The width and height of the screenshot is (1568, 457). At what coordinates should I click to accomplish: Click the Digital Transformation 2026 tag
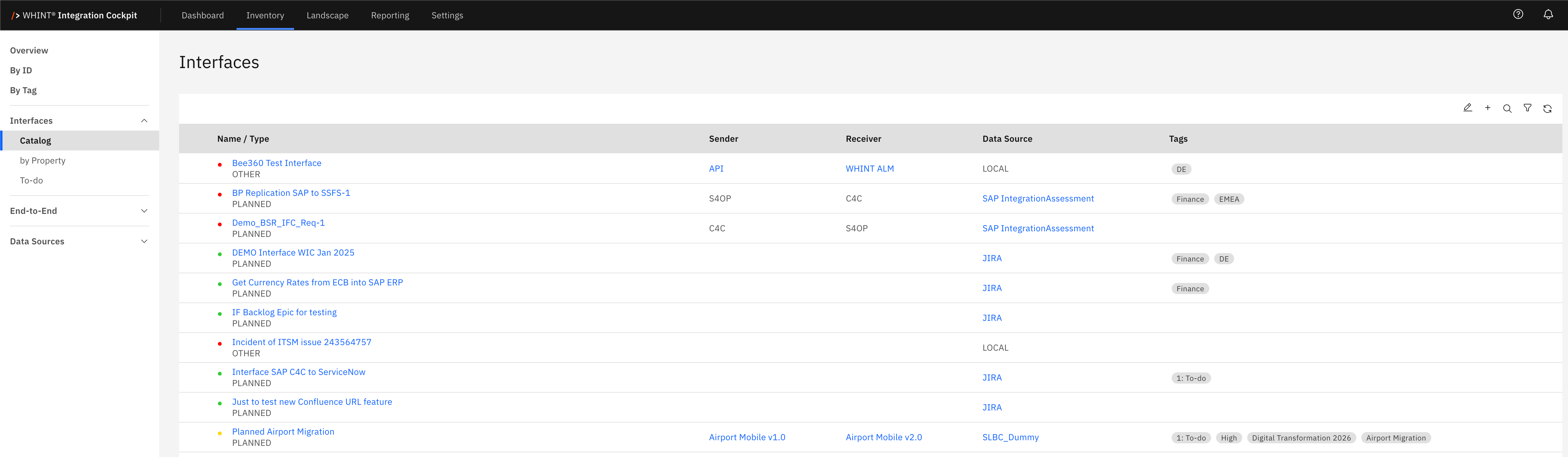pos(1301,437)
